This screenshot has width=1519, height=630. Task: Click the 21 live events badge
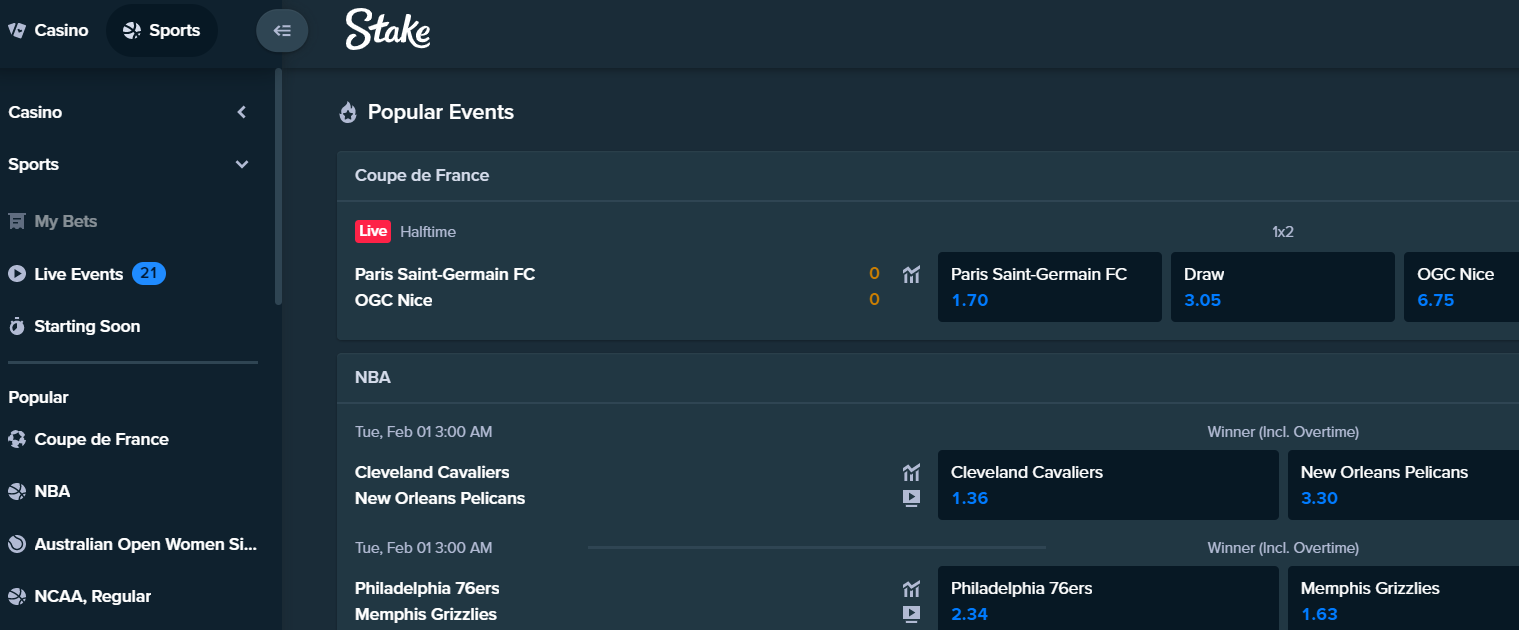coord(149,273)
